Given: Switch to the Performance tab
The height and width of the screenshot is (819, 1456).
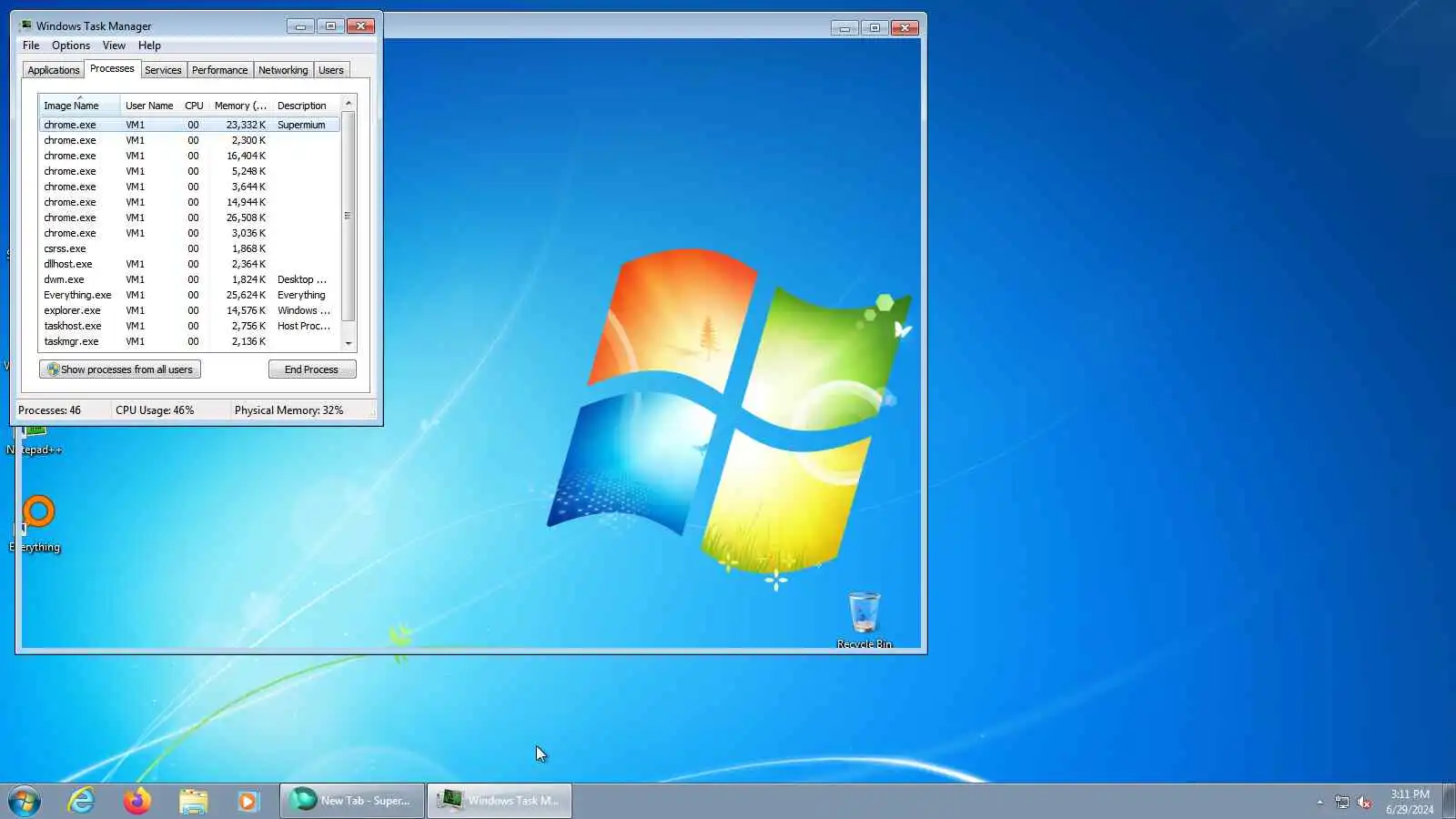Looking at the screenshot, I should pos(219,70).
